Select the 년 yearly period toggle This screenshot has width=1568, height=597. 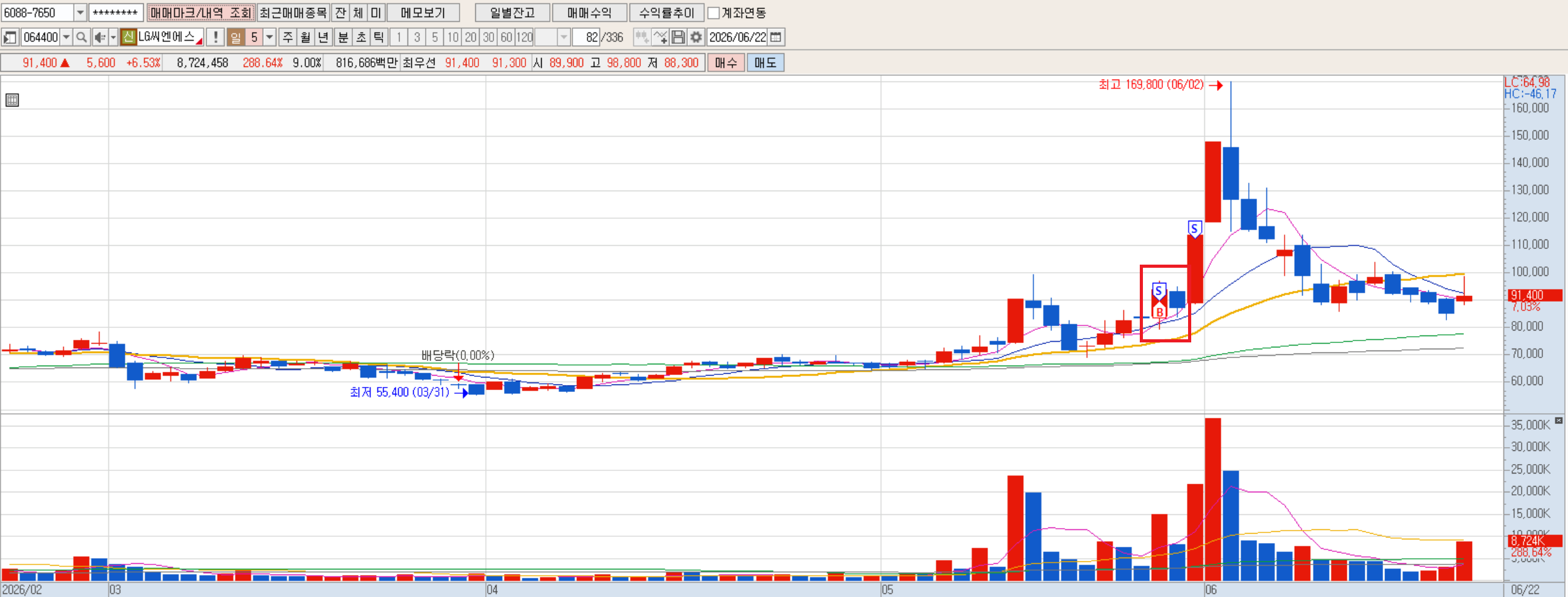point(323,38)
